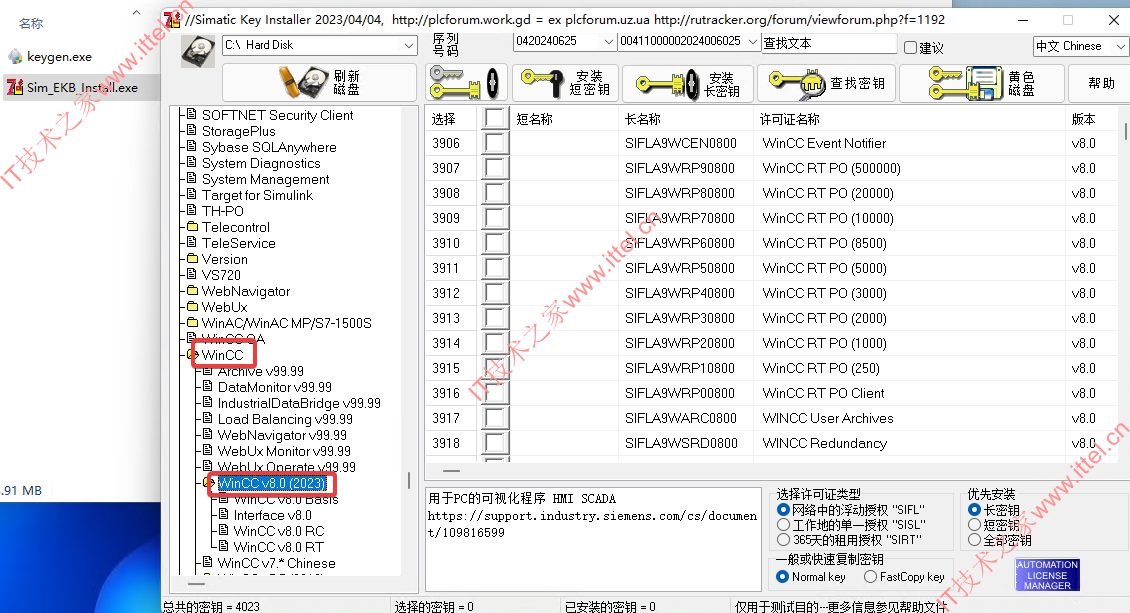Screen dimensions: 1130x613
Task: Open the serial number dropdown showing 00411000002024006025
Action: (x=752, y=42)
